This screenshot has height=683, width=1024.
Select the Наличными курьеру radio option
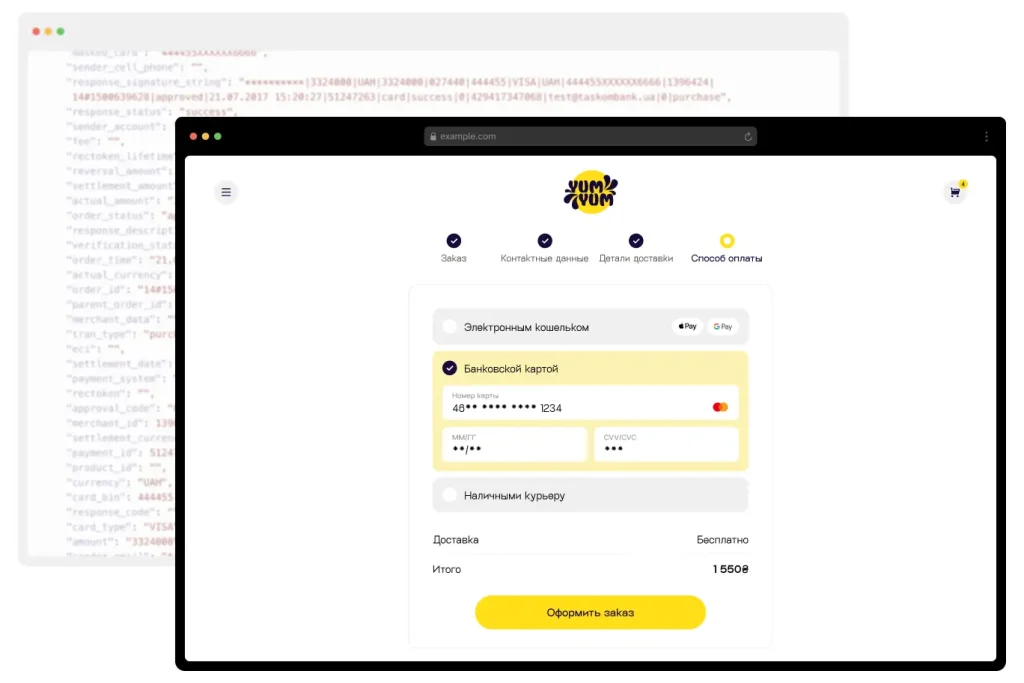449,495
